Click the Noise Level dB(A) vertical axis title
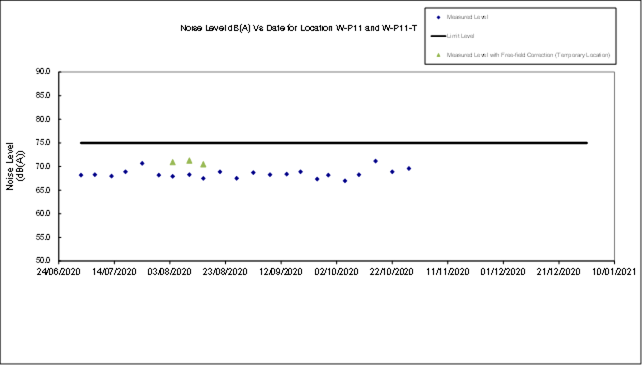Image resolution: width=642 pixels, height=365 pixels. 16,166
